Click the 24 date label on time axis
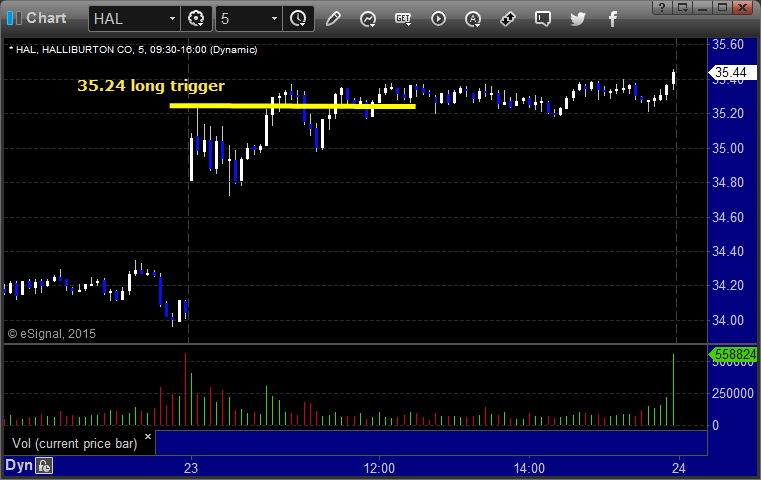The width and height of the screenshot is (761, 480). (x=678, y=468)
